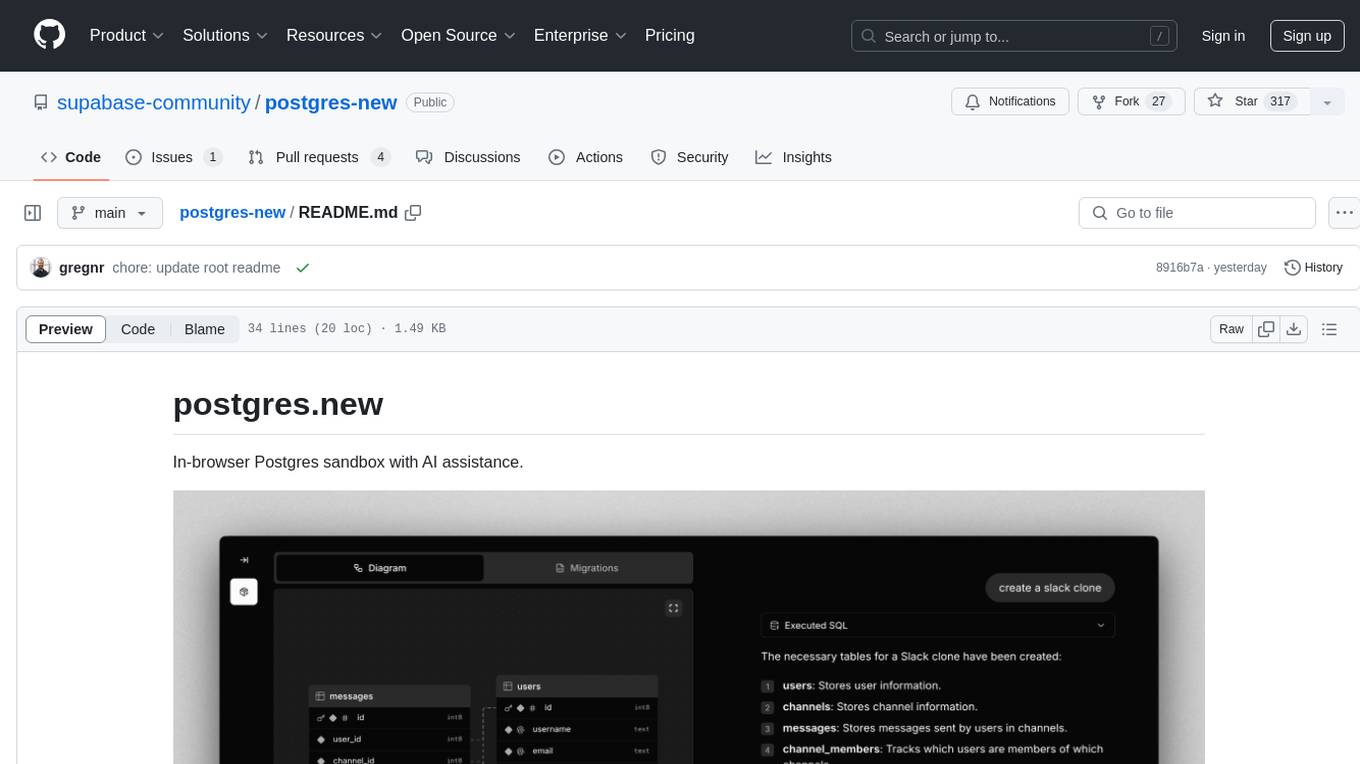Open the Issues tab

tap(174, 157)
